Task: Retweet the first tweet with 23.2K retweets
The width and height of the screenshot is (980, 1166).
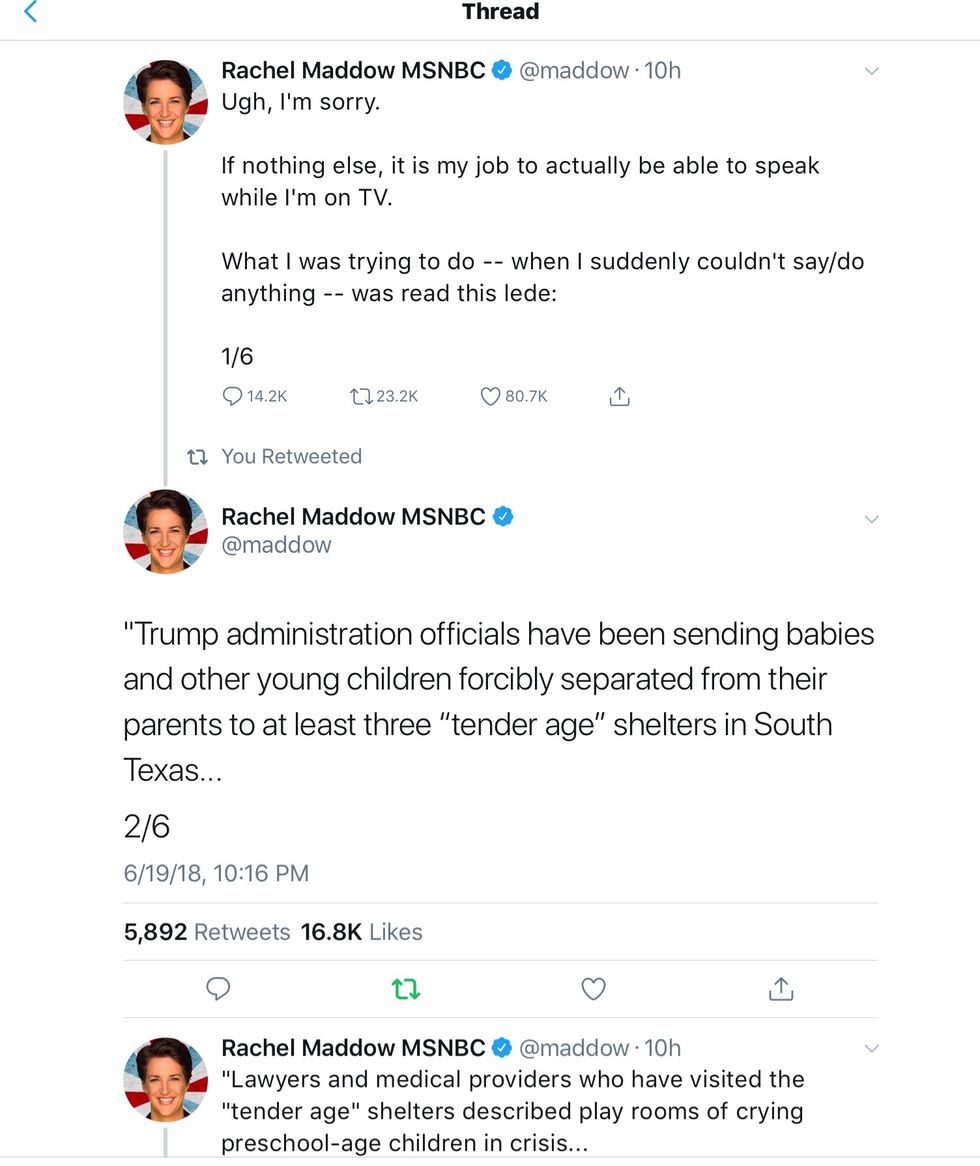Action: coord(360,397)
